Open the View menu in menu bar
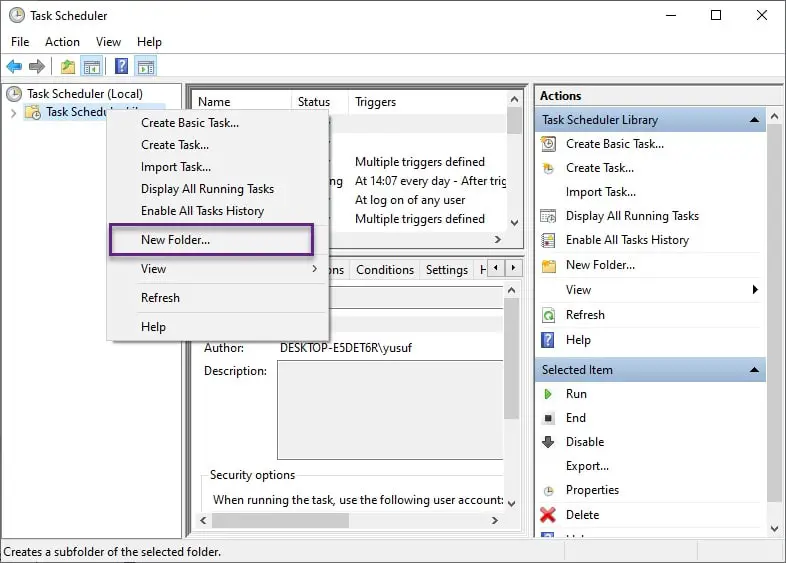This screenshot has height=563, width=786. pyautogui.click(x=108, y=42)
